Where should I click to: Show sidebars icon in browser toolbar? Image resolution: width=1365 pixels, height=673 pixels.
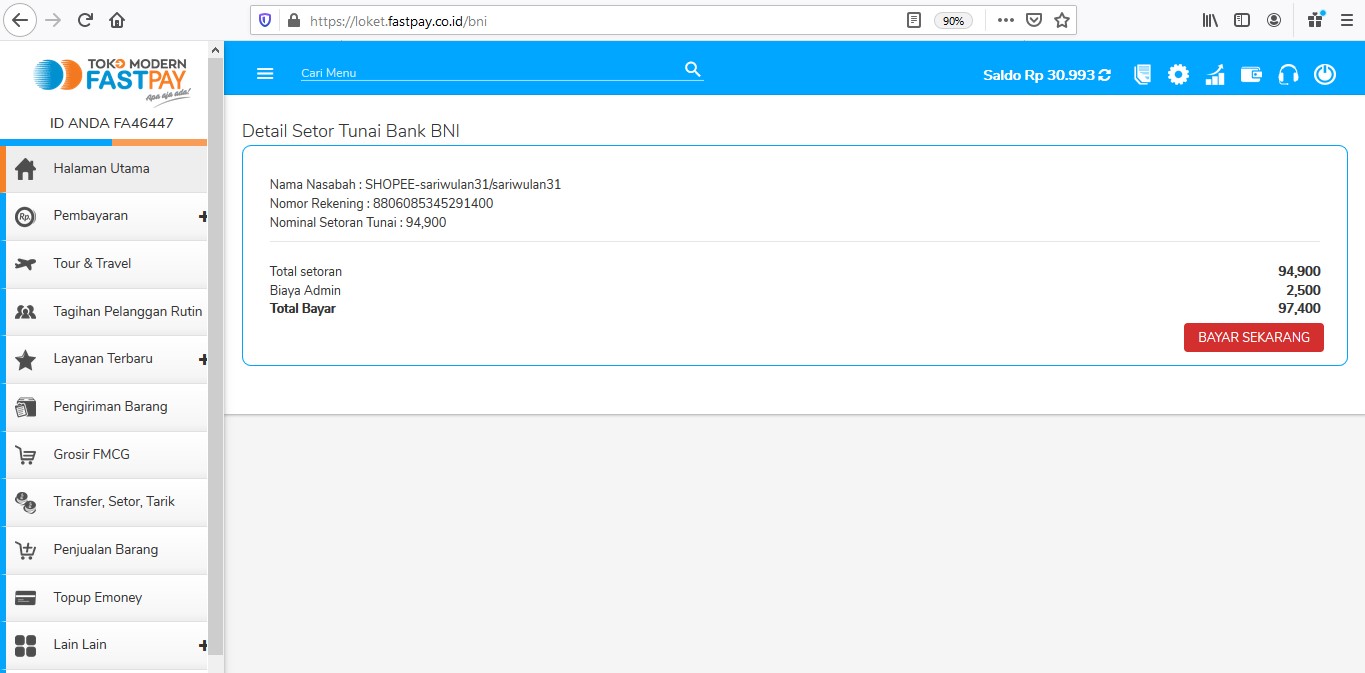[1242, 20]
